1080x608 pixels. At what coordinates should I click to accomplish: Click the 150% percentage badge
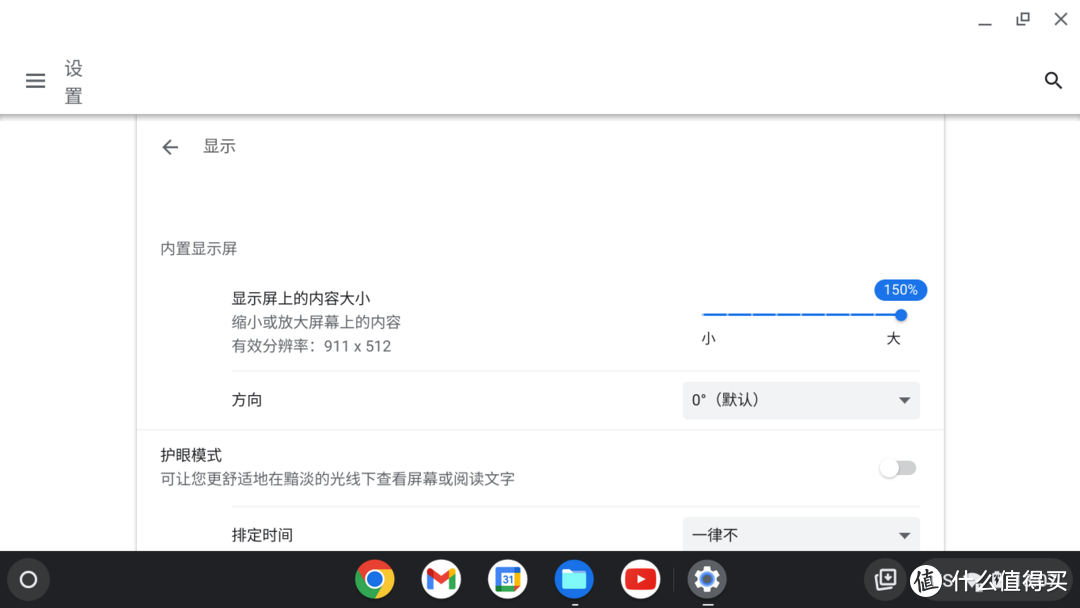(900, 289)
